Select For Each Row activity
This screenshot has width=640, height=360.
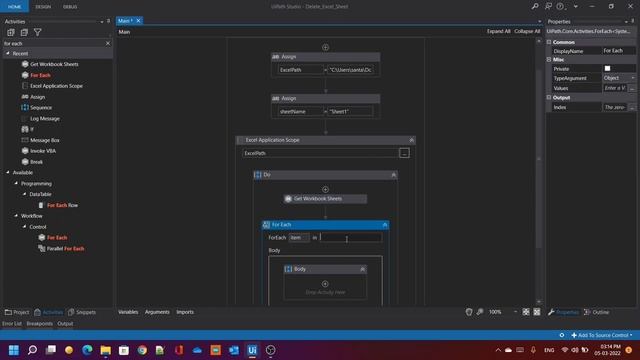62,205
